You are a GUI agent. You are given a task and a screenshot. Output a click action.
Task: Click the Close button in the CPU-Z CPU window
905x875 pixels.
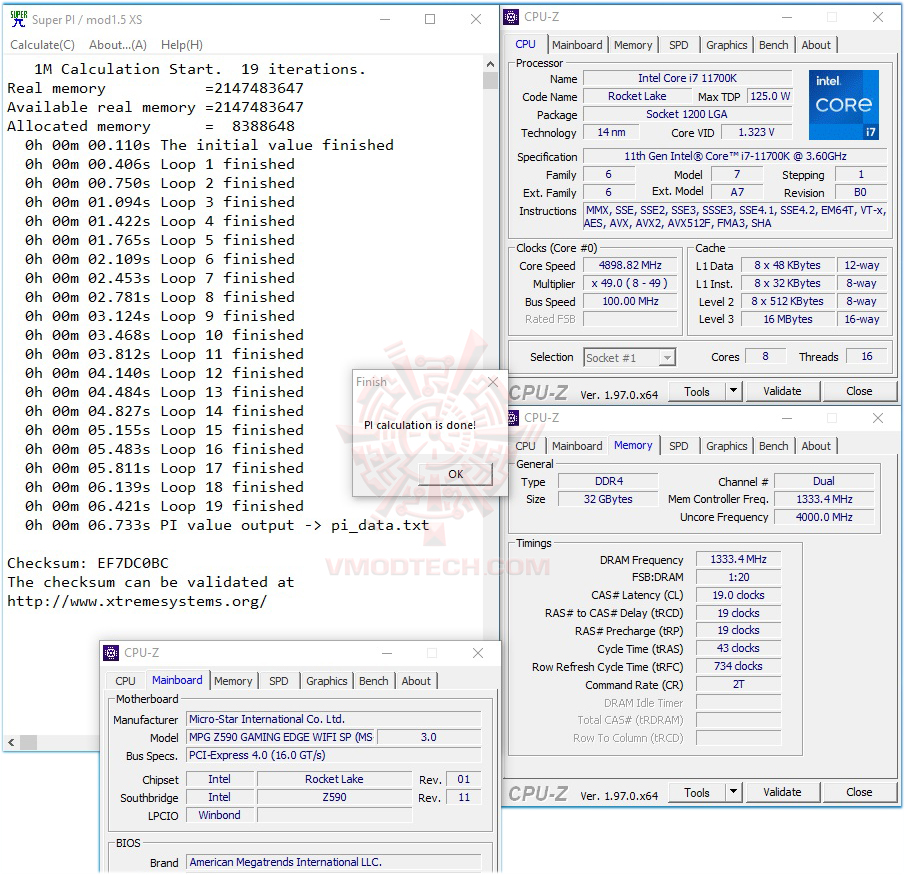859,391
